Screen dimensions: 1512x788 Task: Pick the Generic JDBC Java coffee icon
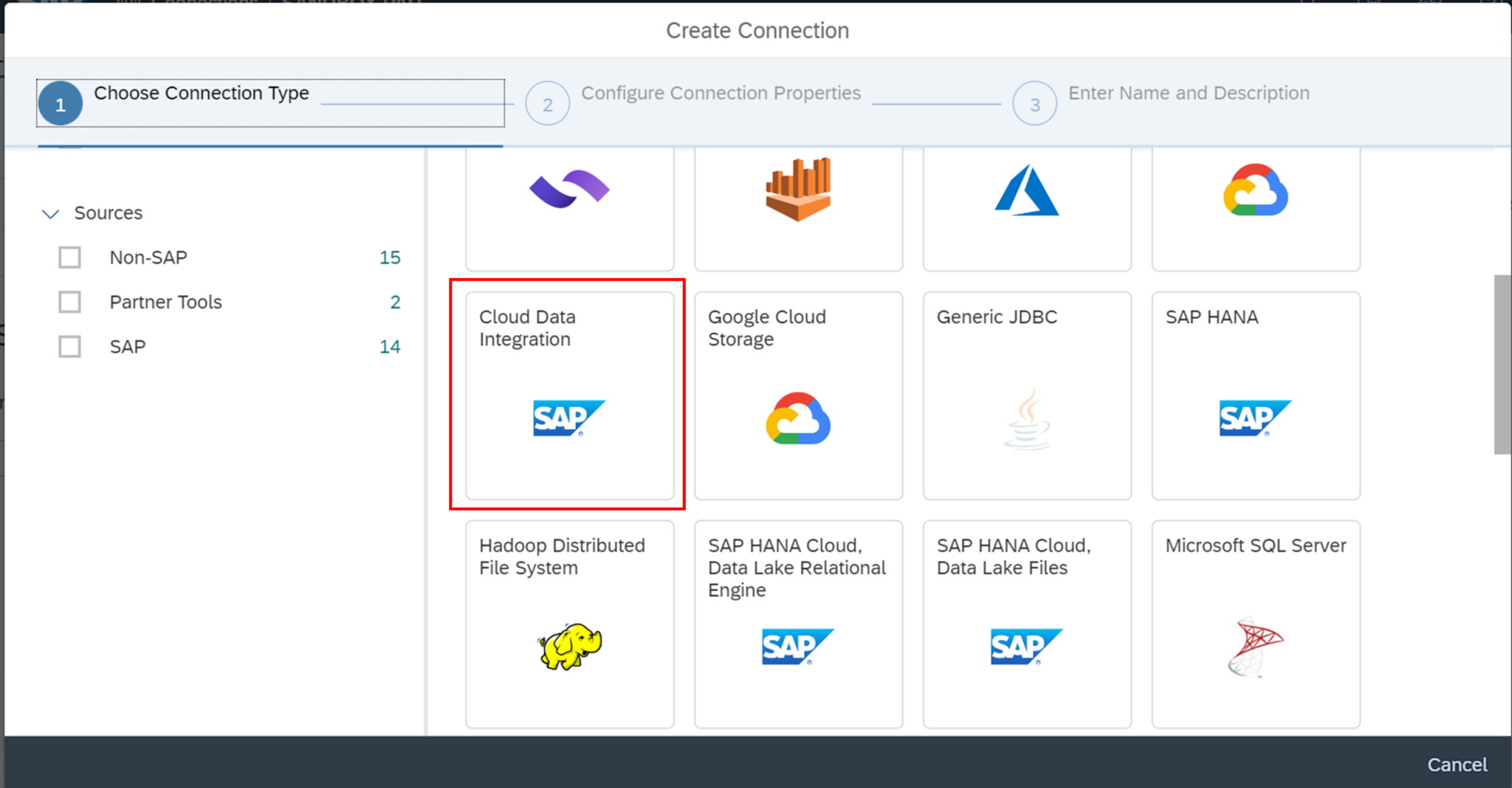coord(1027,419)
